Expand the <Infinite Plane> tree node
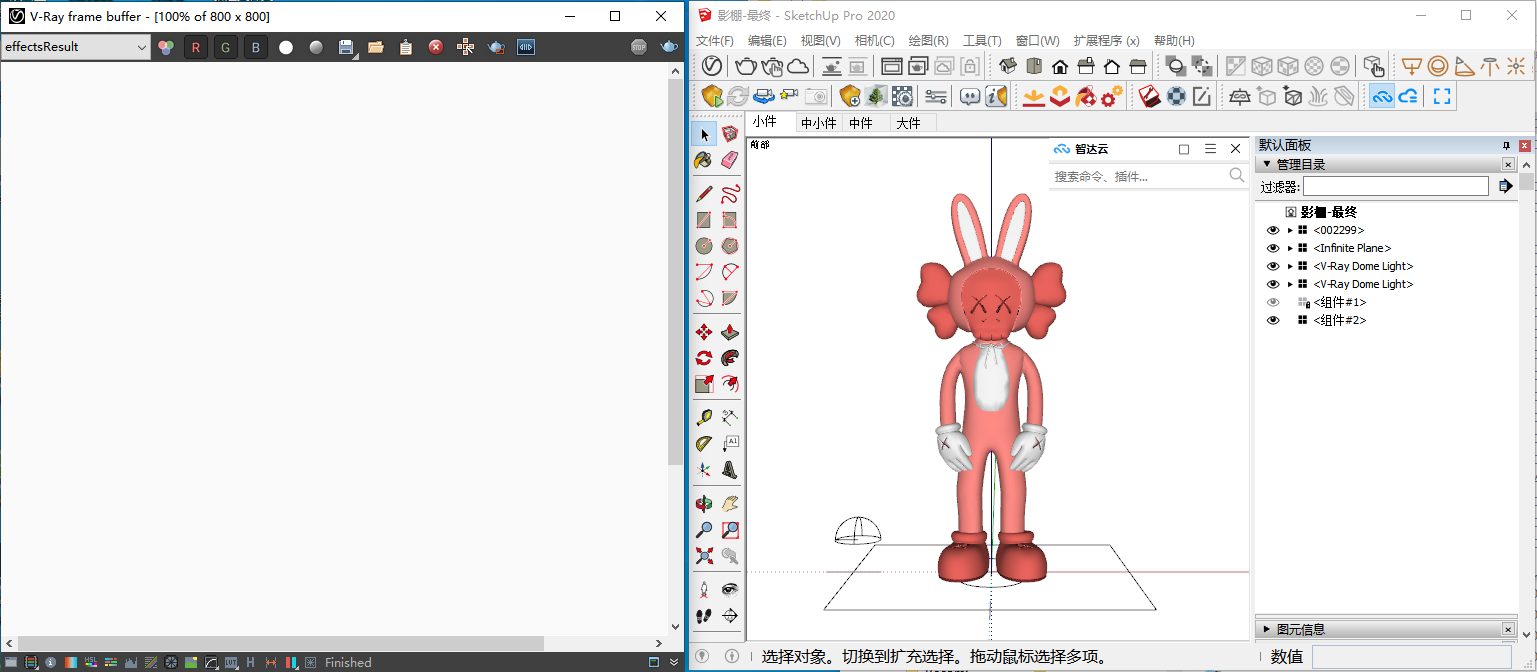Image resolution: width=1537 pixels, height=672 pixels. pyautogui.click(x=1290, y=248)
